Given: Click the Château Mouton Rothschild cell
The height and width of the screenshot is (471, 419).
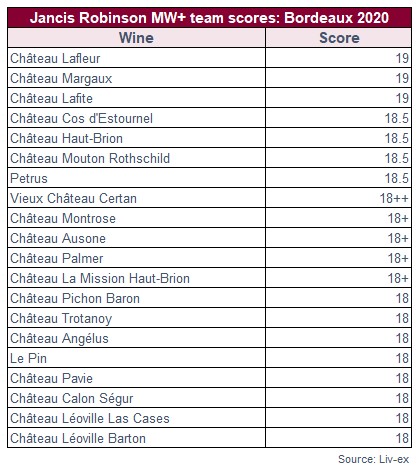Looking at the screenshot, I should click(136, 158).
